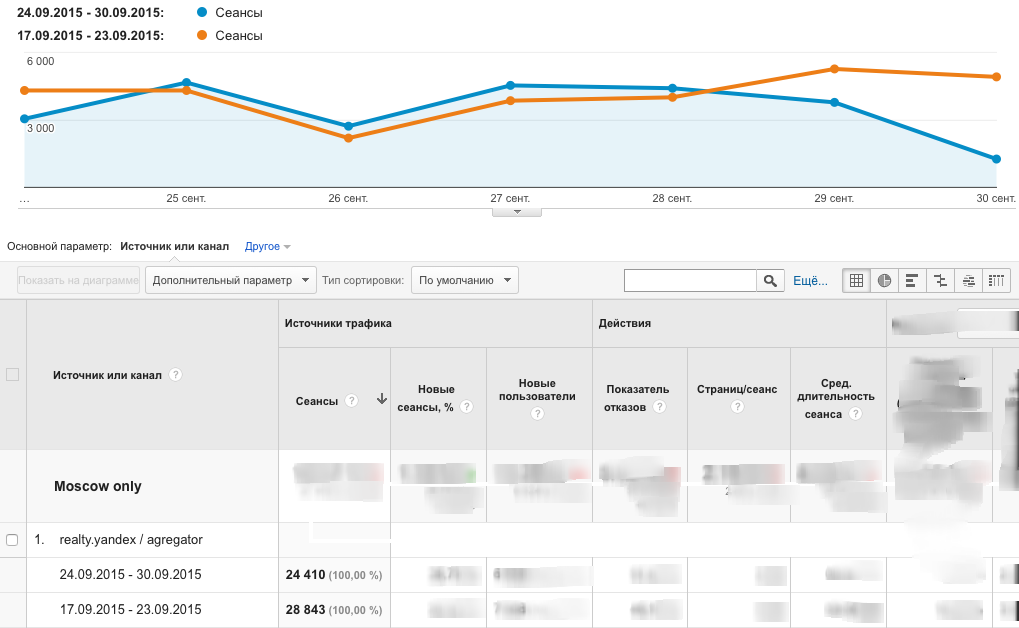Switch to term cloud view icon
Screen dimensions: 1019x628
click(968, 280)
